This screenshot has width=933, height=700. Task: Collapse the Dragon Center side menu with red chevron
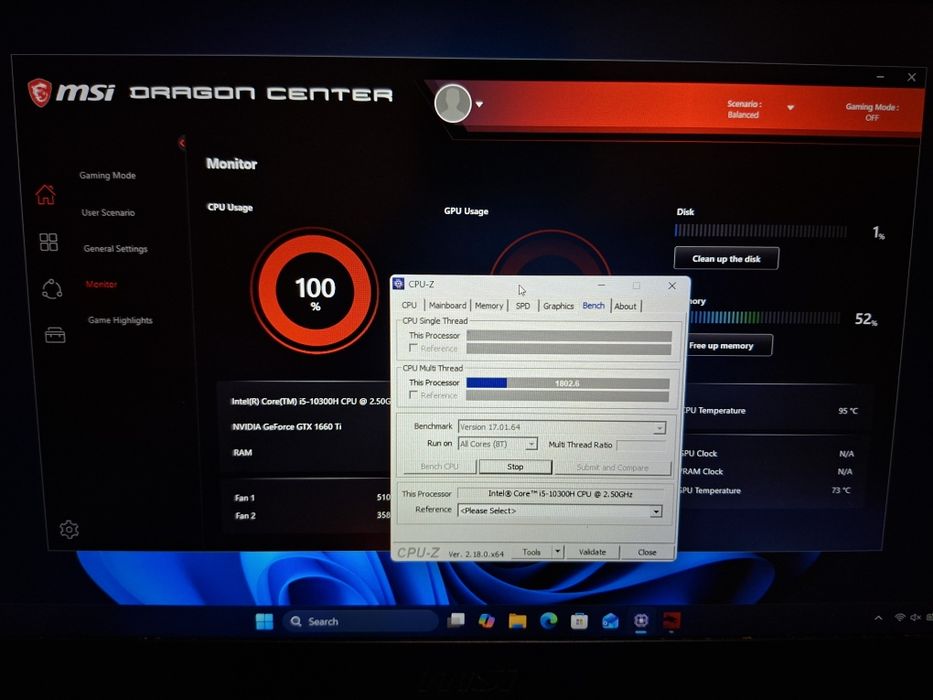click(181, 142)
